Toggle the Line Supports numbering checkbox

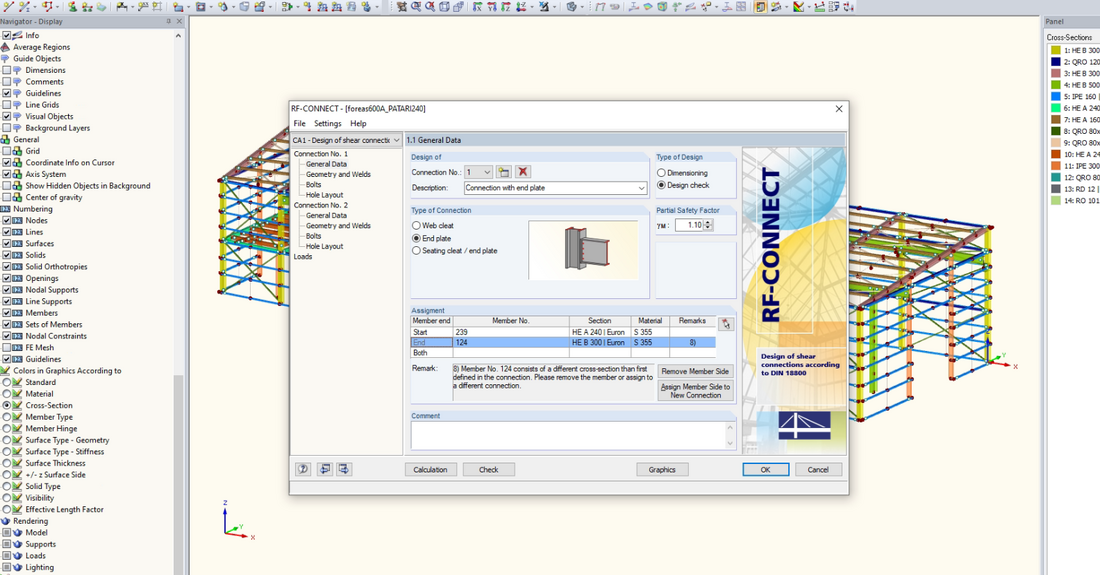click(7, 301)
